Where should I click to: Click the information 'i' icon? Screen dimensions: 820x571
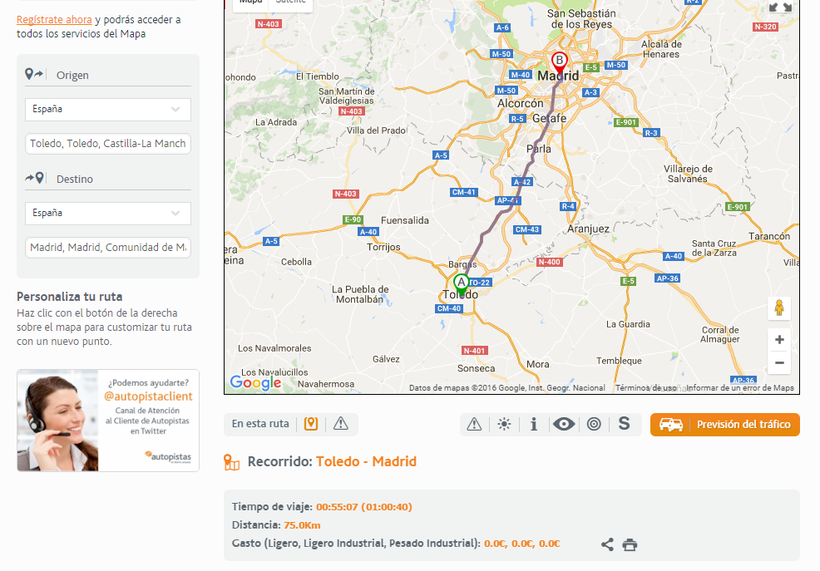click(534, 424)
